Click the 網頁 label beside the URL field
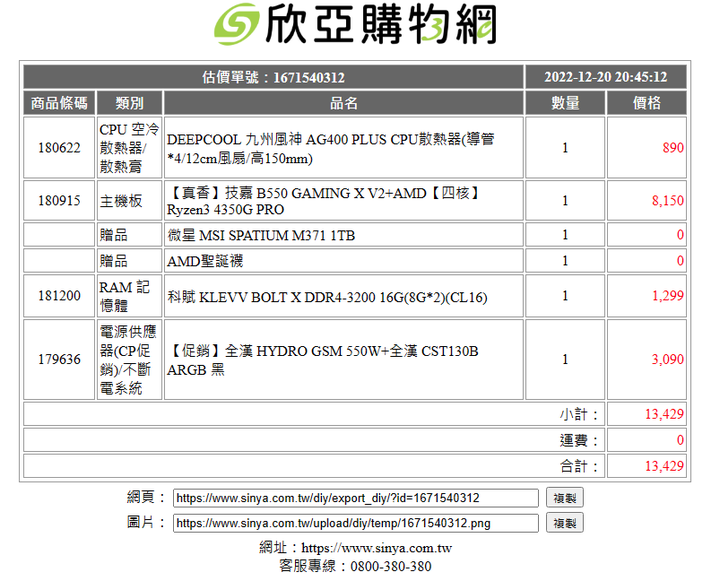 [146, 497]
